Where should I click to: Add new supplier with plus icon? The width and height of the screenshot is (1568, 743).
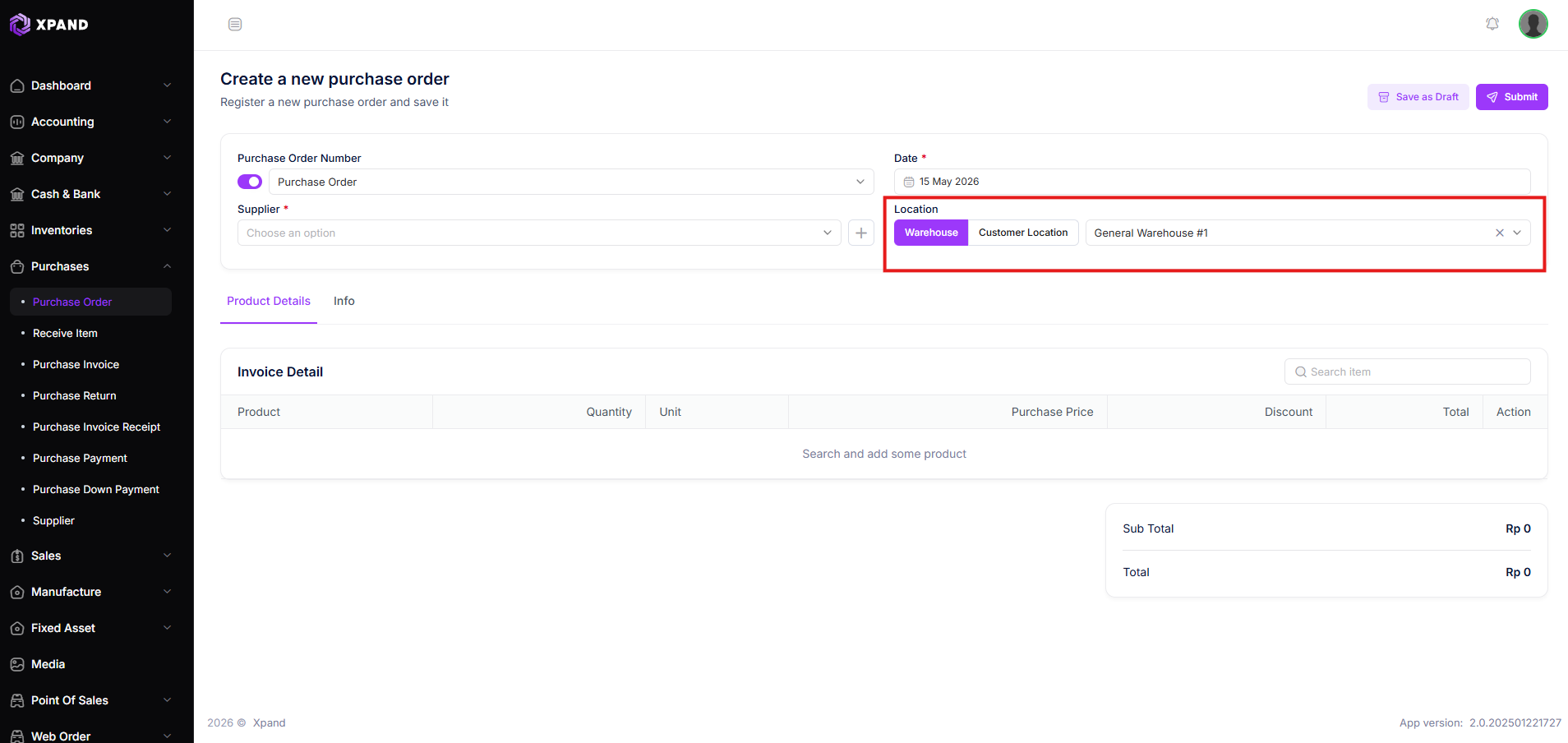coord(860,233)
